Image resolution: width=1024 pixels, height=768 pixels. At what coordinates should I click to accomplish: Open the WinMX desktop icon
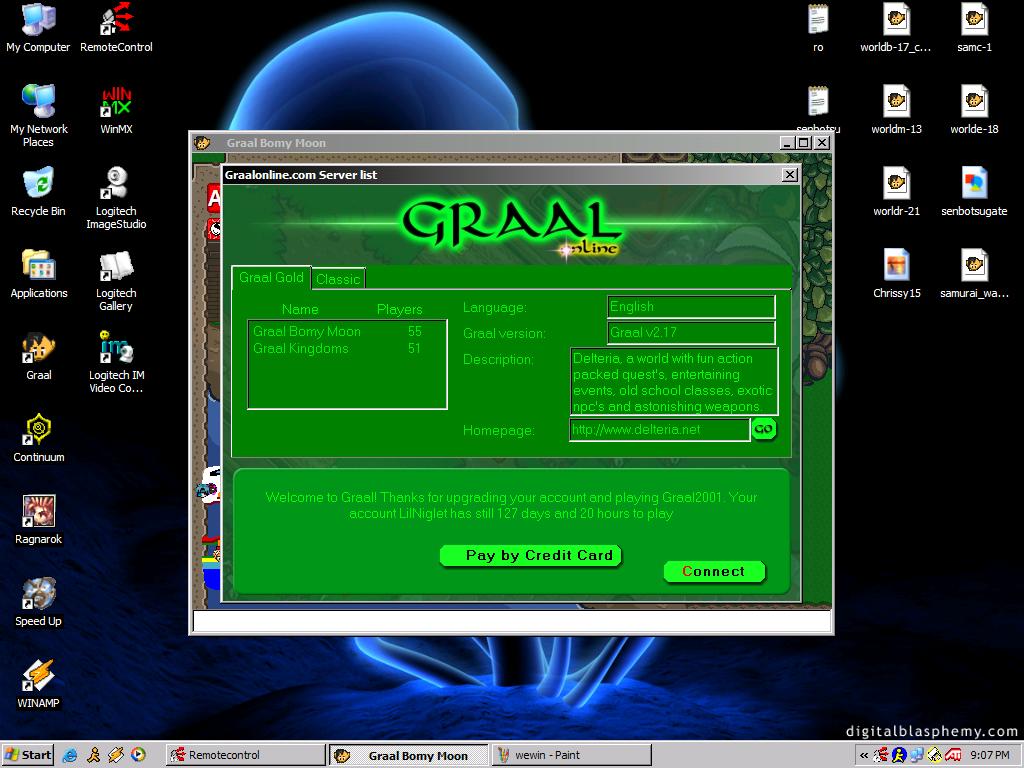116,104
